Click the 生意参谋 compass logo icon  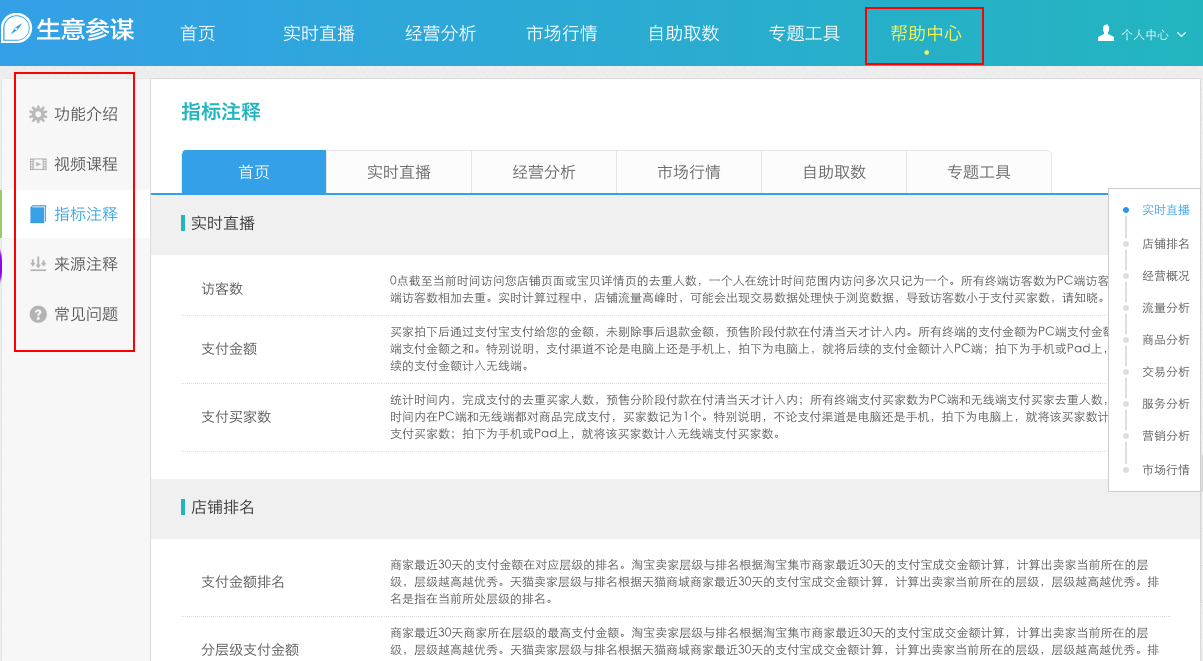[16, 29]
